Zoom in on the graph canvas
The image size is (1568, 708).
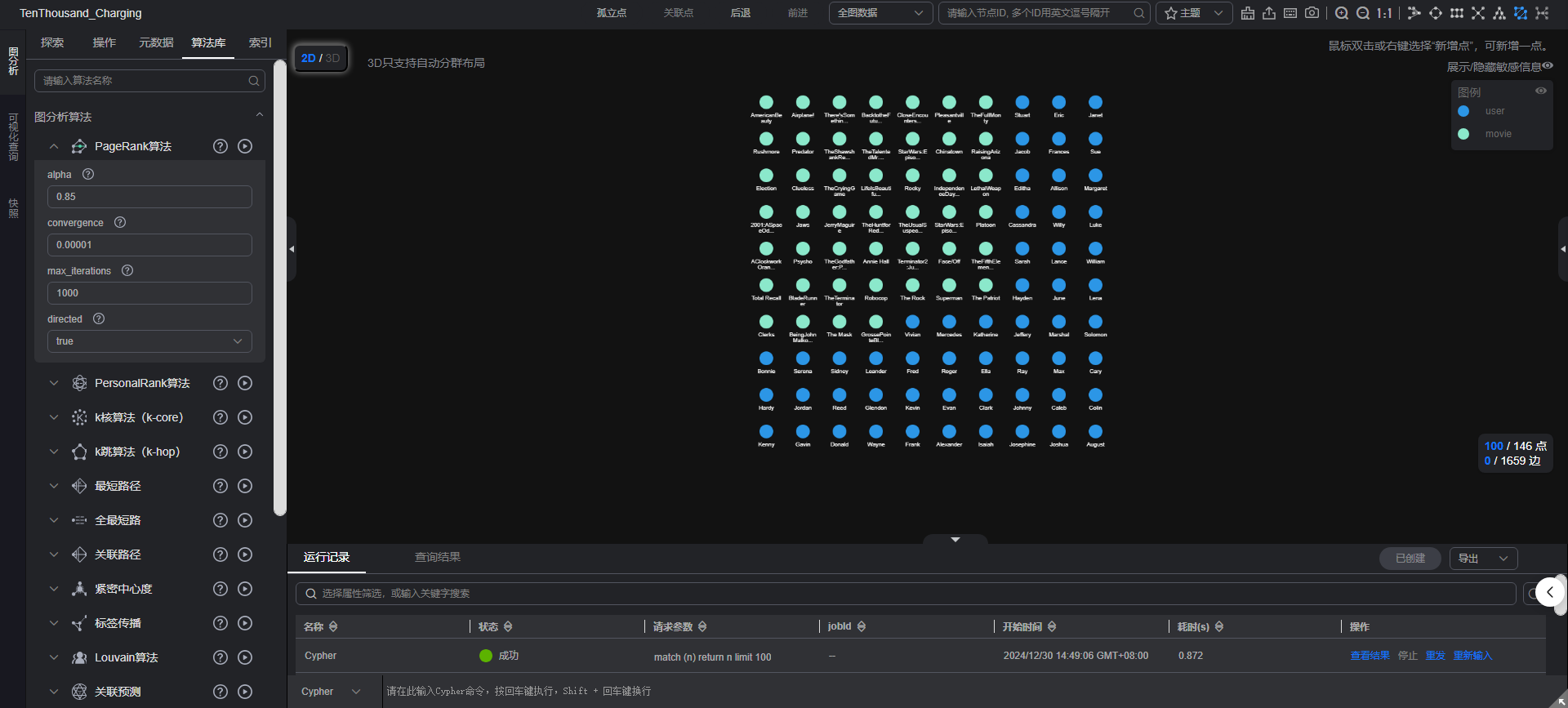(1342, 13)
